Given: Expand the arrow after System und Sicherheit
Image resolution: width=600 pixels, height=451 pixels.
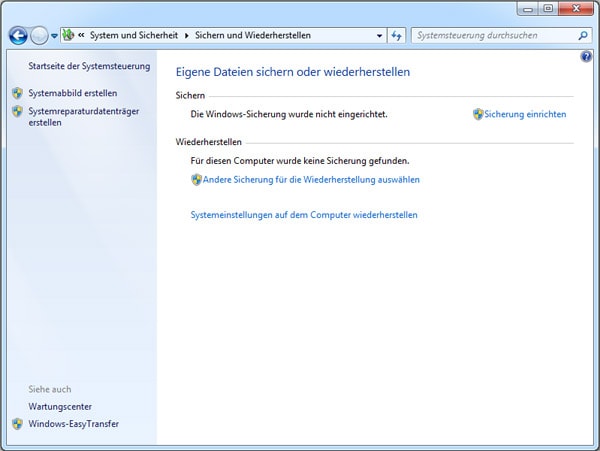Looking at the screenshot, I should click(186, 36).
